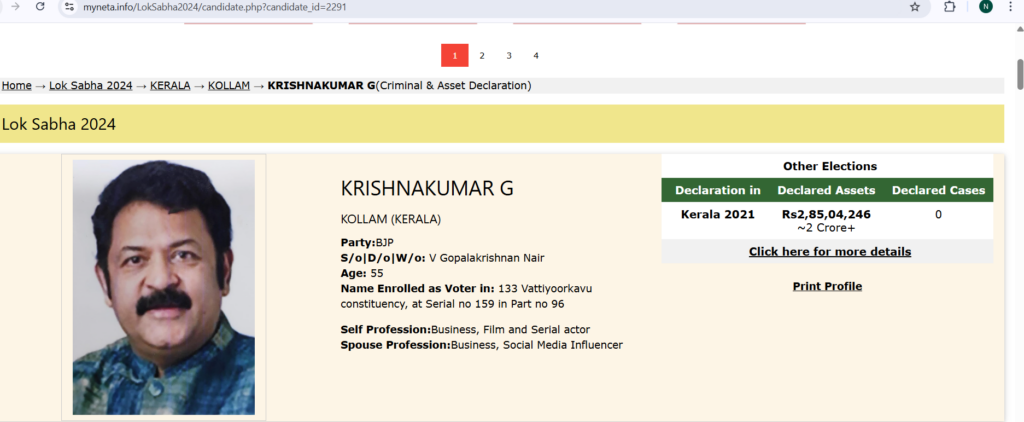
Task: Go to pagination page 4
Action: coord(536,56)
